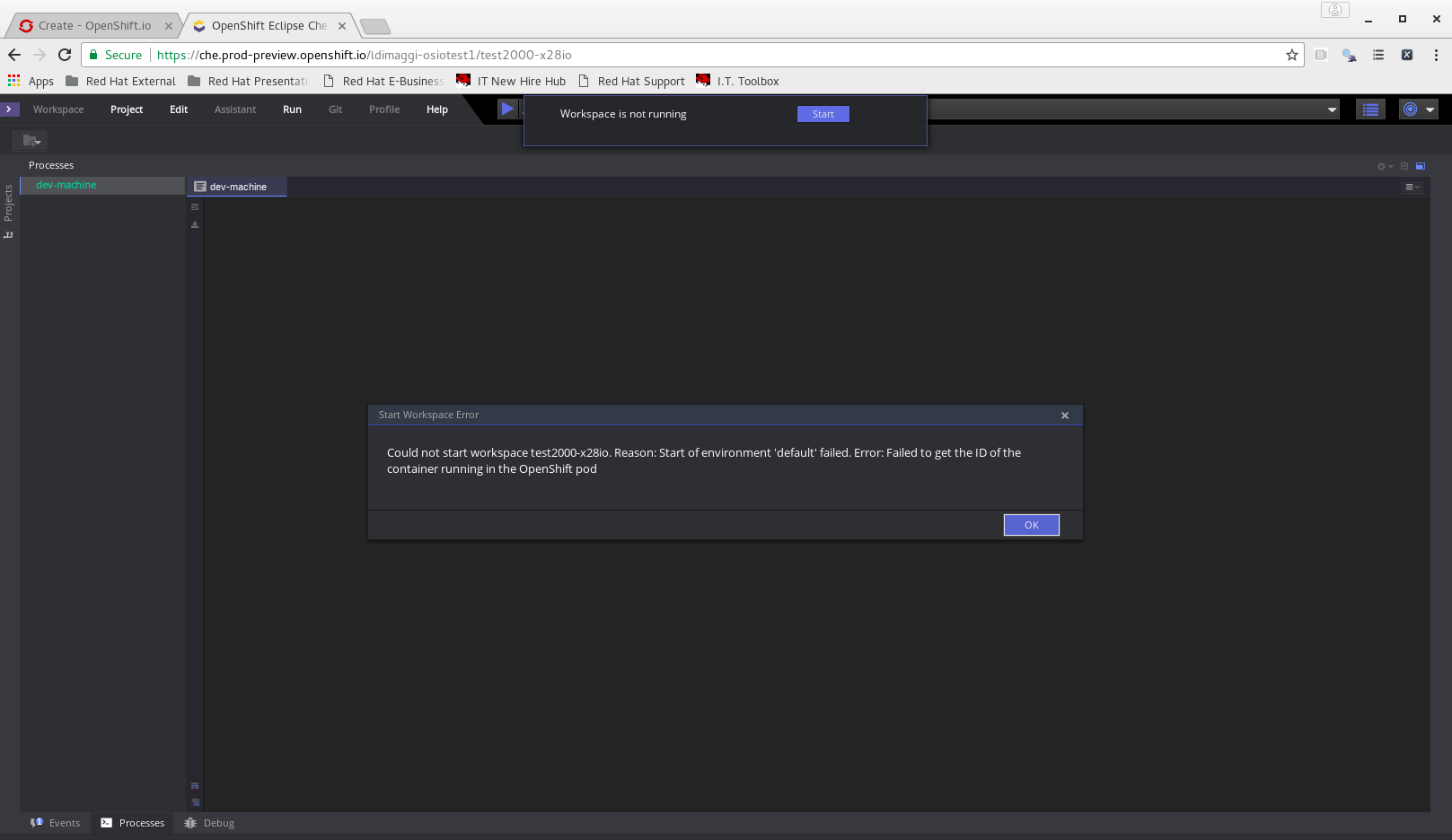The image size is (1452, 840).
Task: Click the browser address bar
Action: coord(629,55)
